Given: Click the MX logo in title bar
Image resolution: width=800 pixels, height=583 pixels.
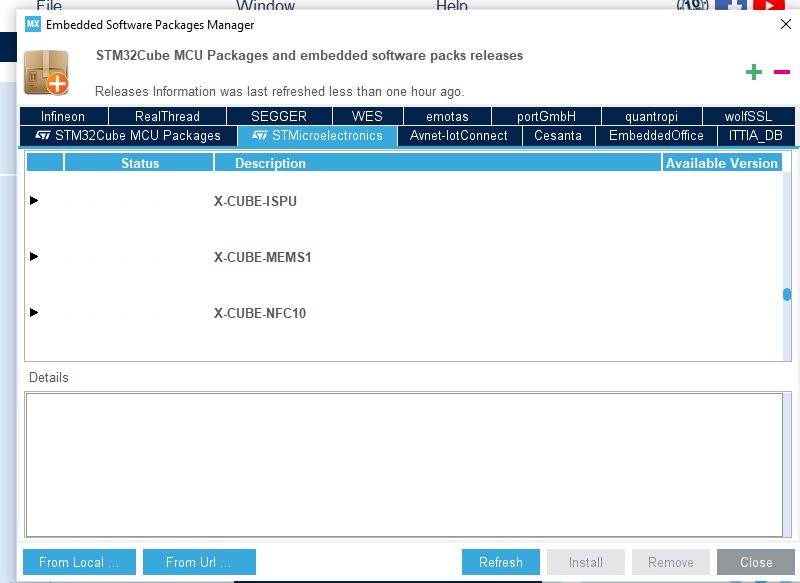Looking at the screenshot, I should [x=33, y=24].
